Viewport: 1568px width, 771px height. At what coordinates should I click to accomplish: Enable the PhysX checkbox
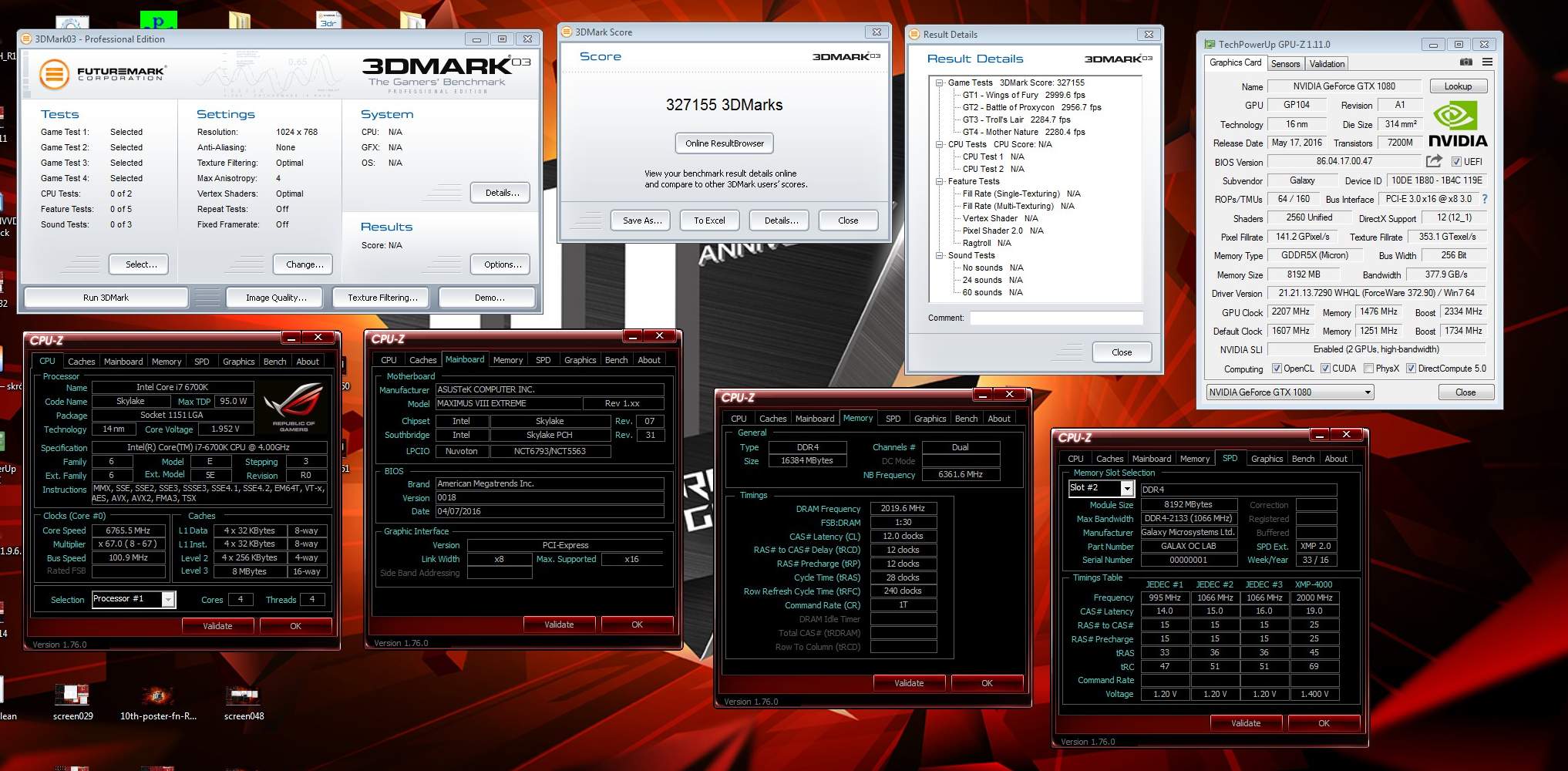pos(1369,369)
